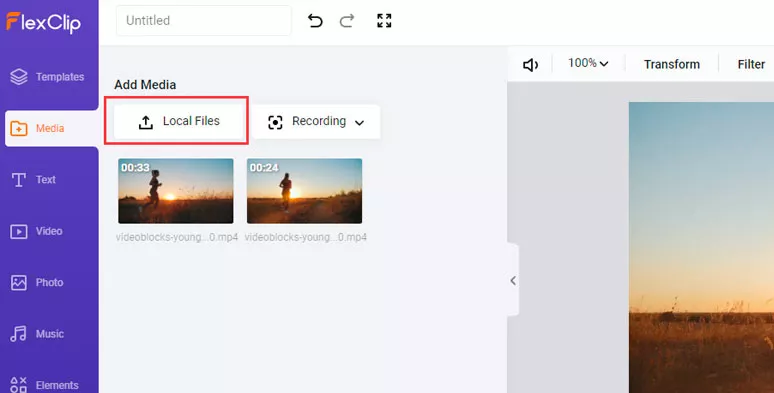Open the 100% zoom dropdown
Screen dimensions: 774x393
pos(588,63)
